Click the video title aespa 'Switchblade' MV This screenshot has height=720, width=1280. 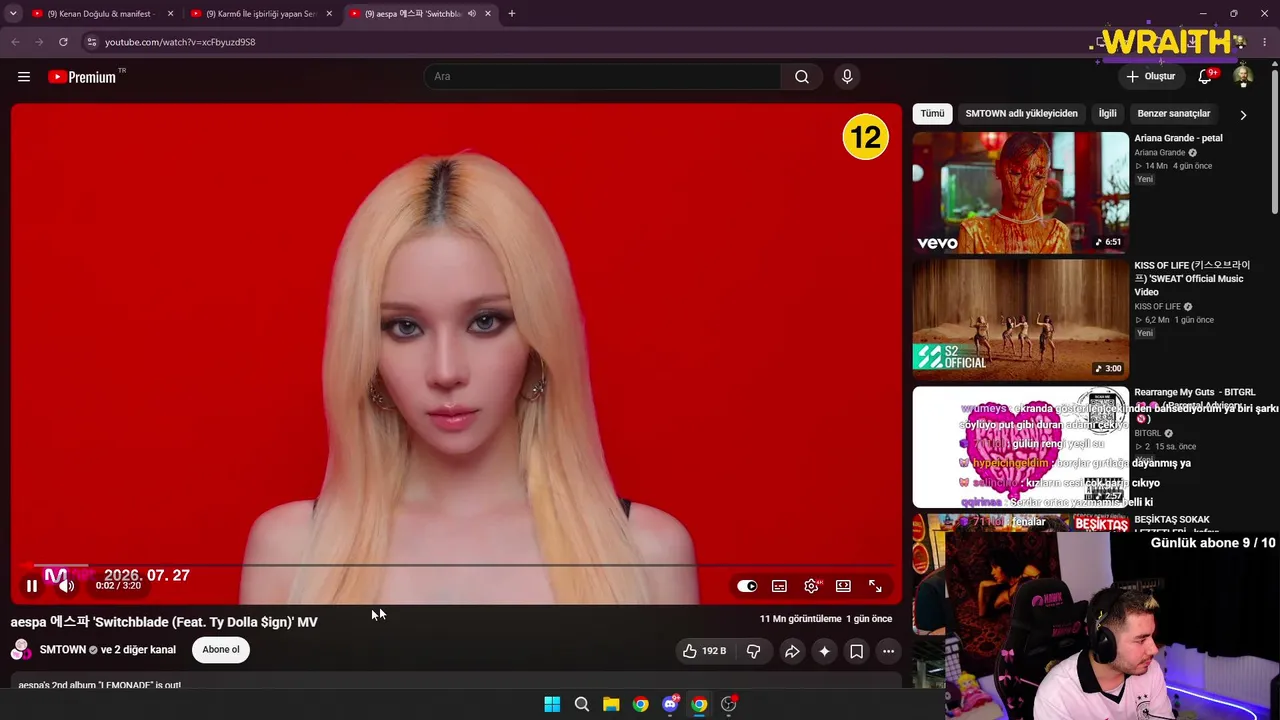164,622
